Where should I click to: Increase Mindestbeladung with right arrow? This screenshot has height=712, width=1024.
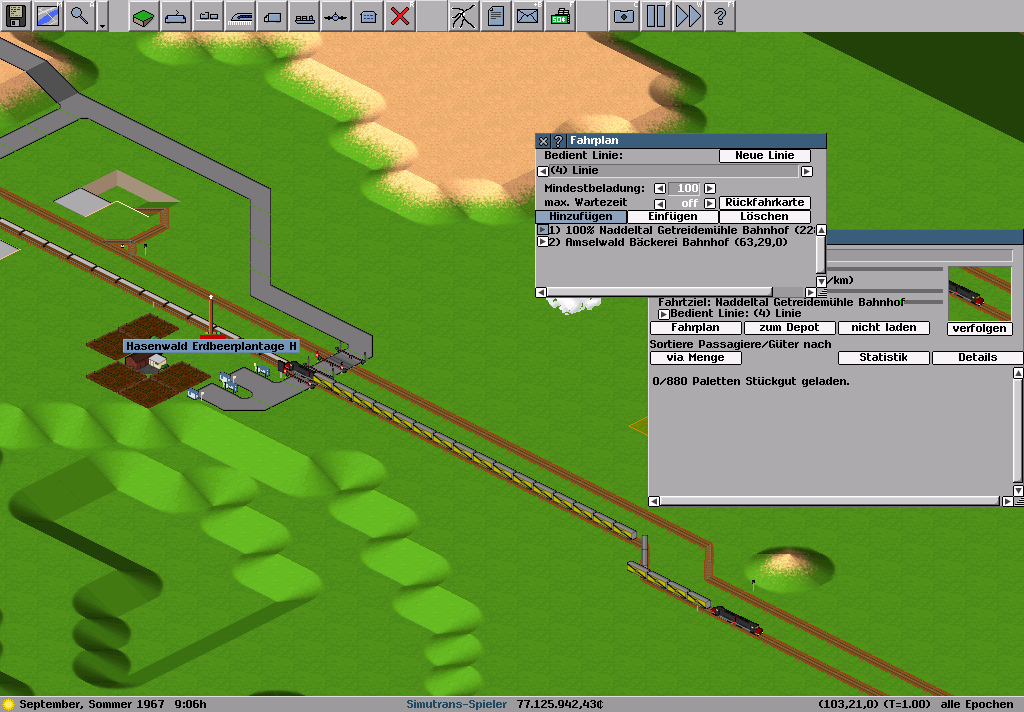pos(710,188)
